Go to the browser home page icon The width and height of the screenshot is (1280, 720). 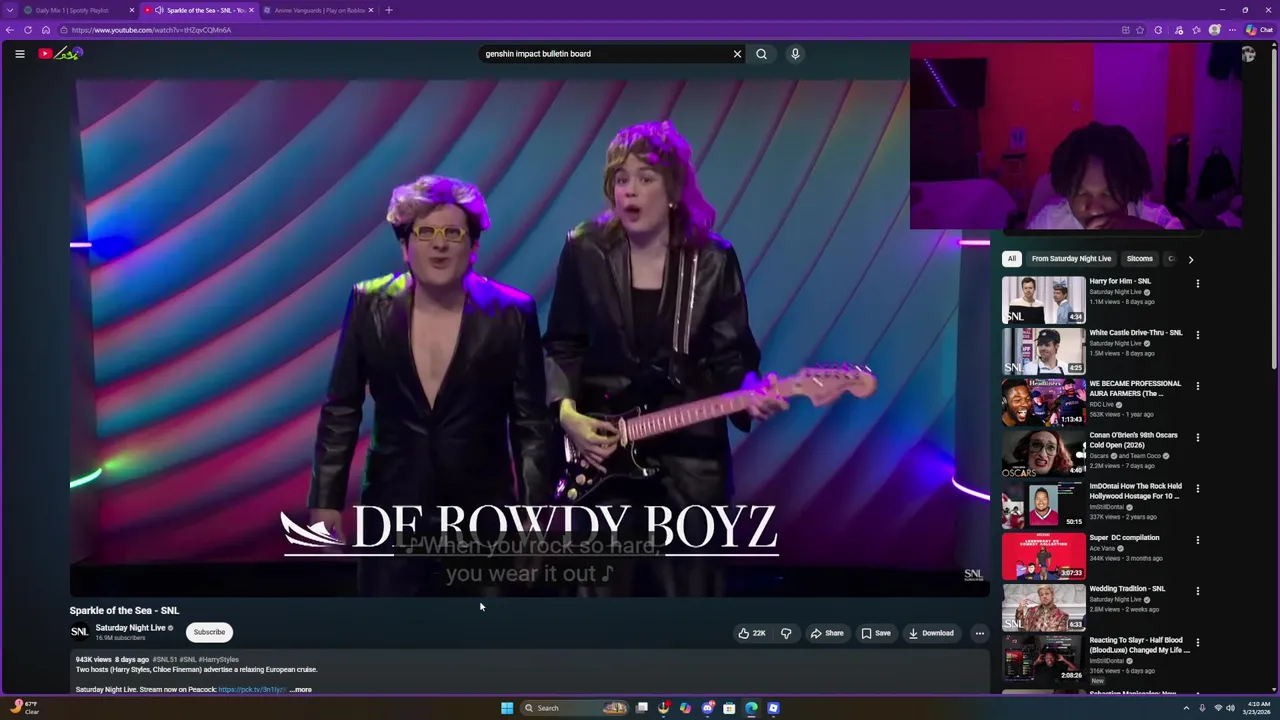45,30
